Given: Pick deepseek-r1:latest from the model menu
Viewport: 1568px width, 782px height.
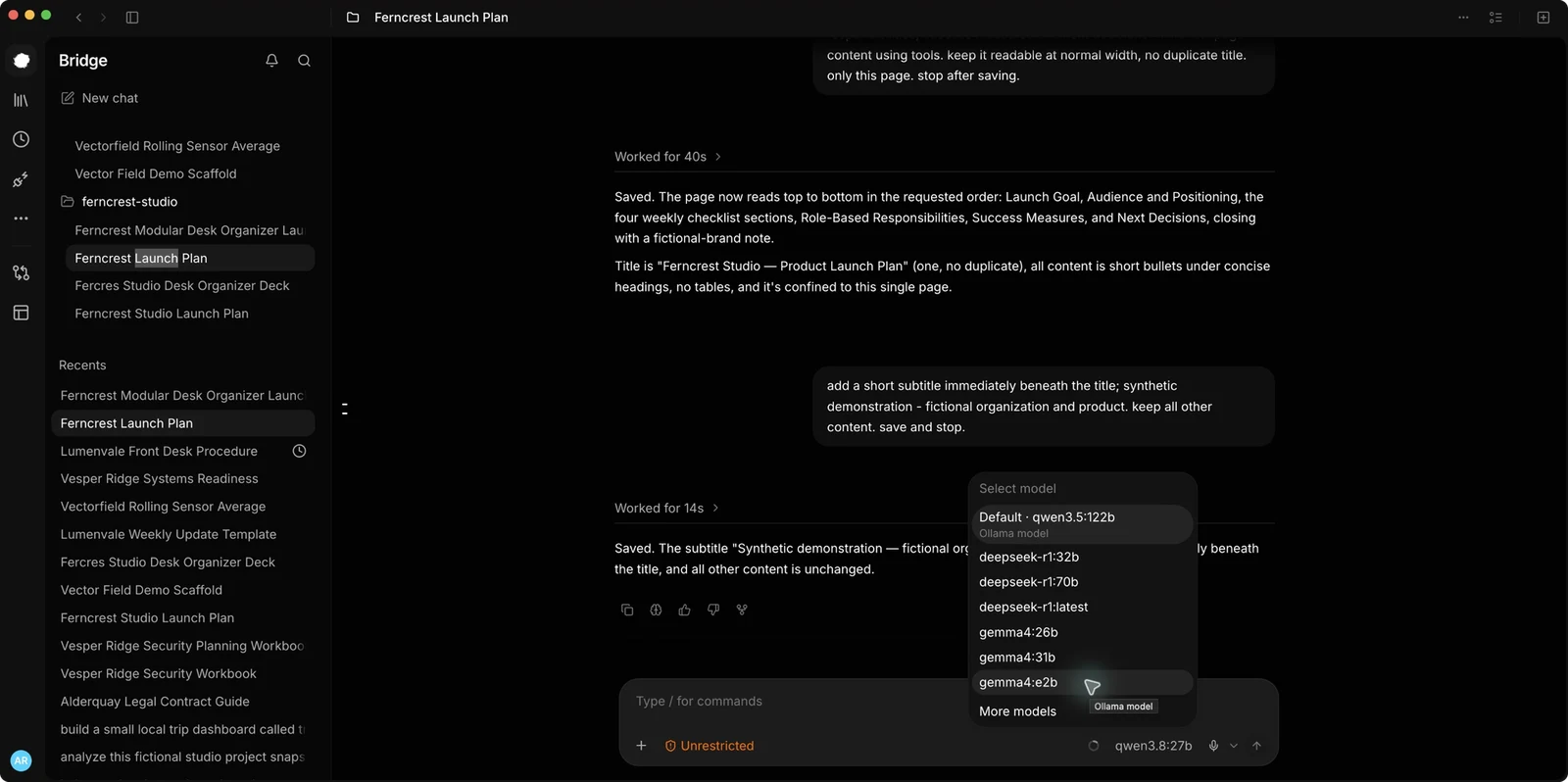Looking at the screenshot, I should (x=1083, y=607).
